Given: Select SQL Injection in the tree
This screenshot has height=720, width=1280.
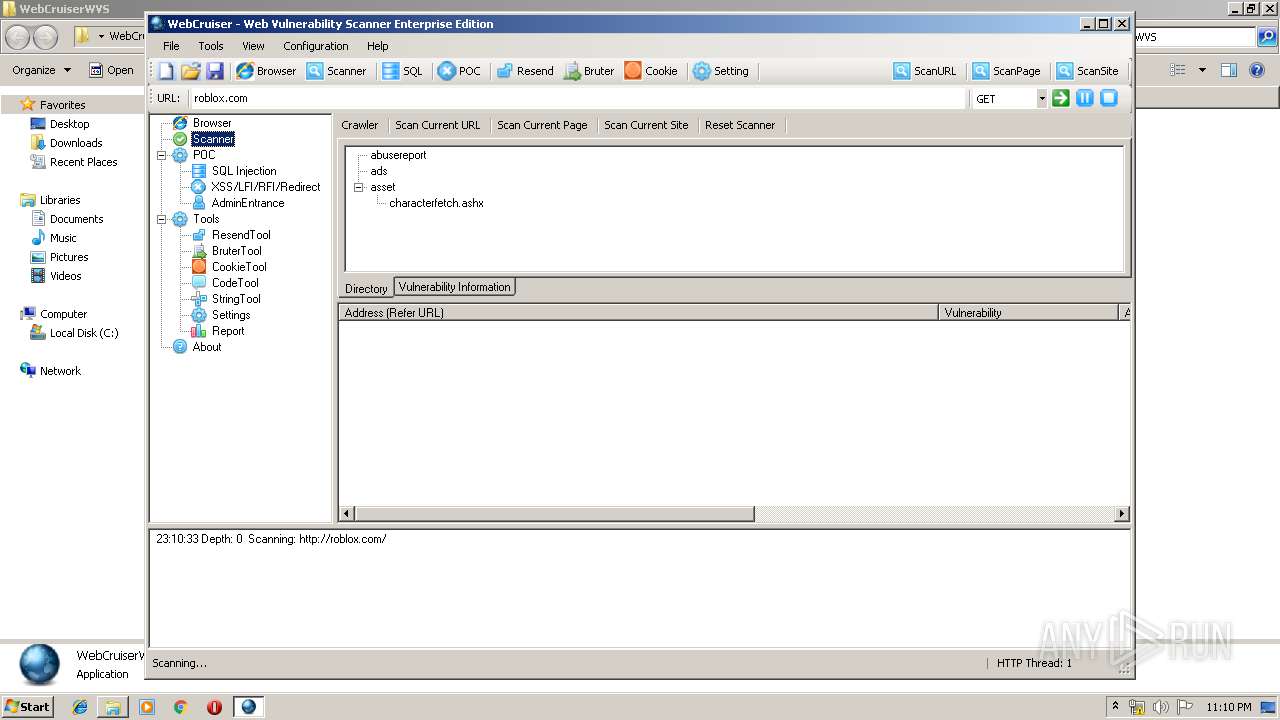Looking at the screenshot, I should pos(244,171).
